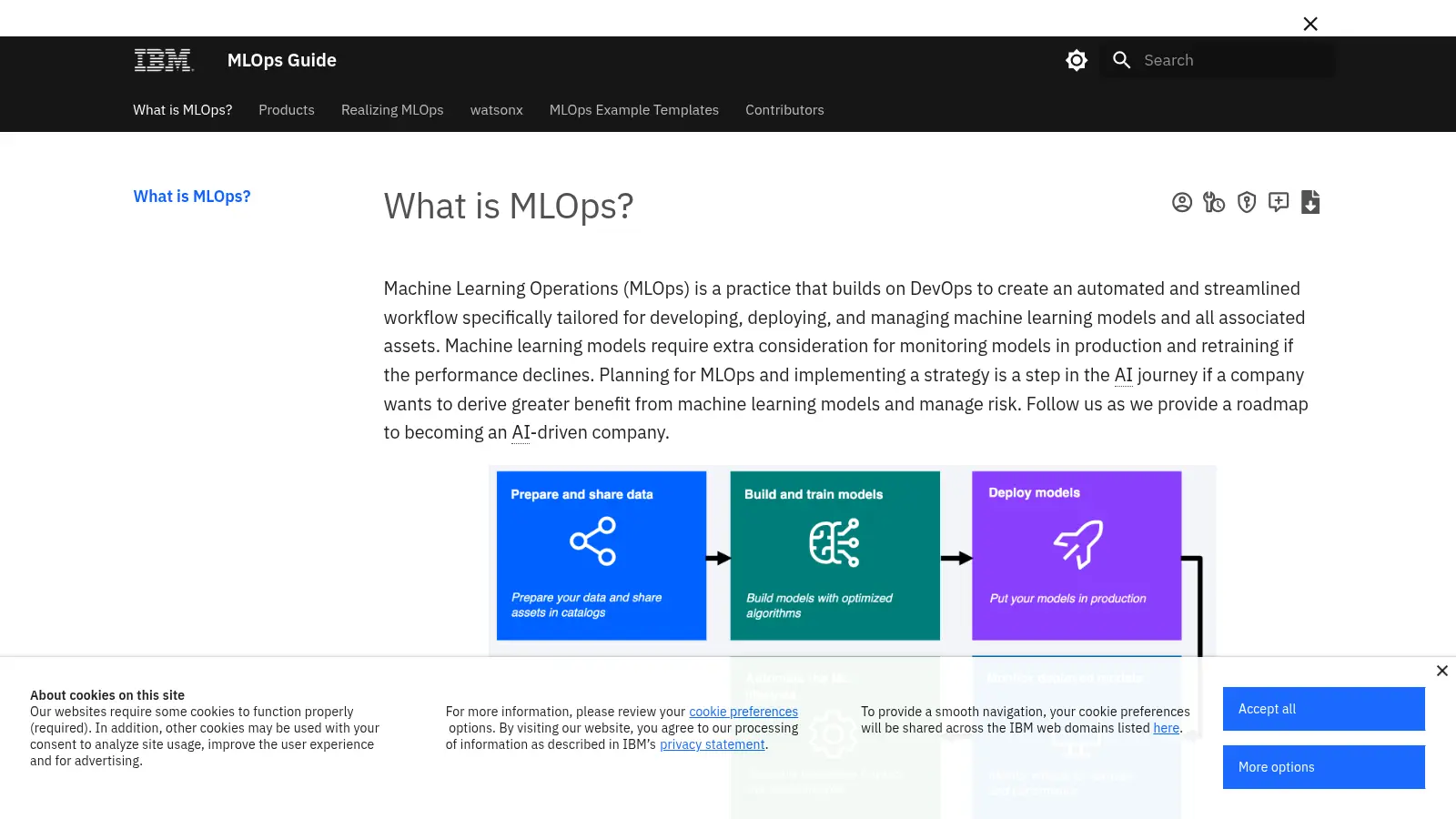1456x819 pixels.
Task: Open More options for cookies
Action: 1324,767
